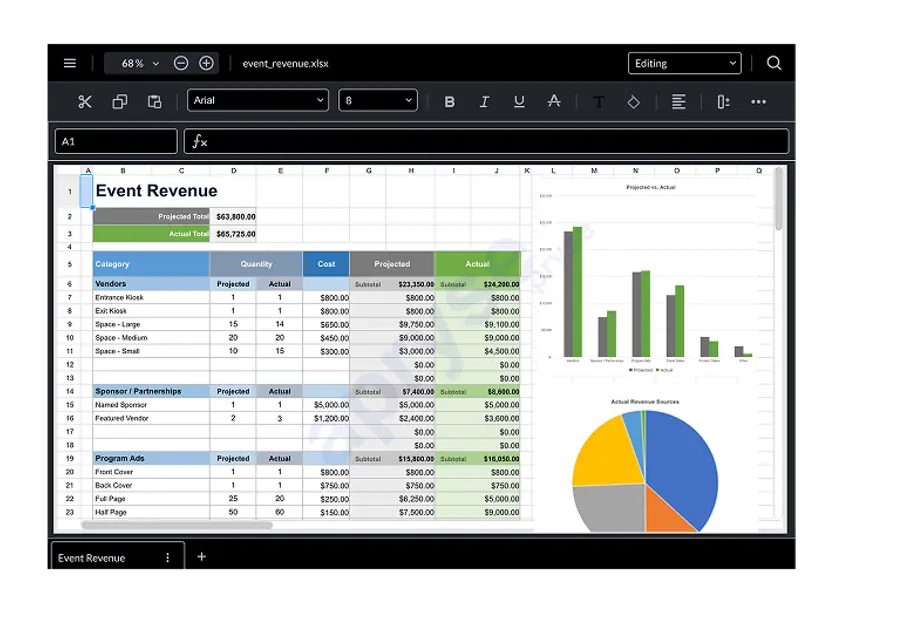Click the text alignment icon

pyautogui.click(x=678, y=102)
